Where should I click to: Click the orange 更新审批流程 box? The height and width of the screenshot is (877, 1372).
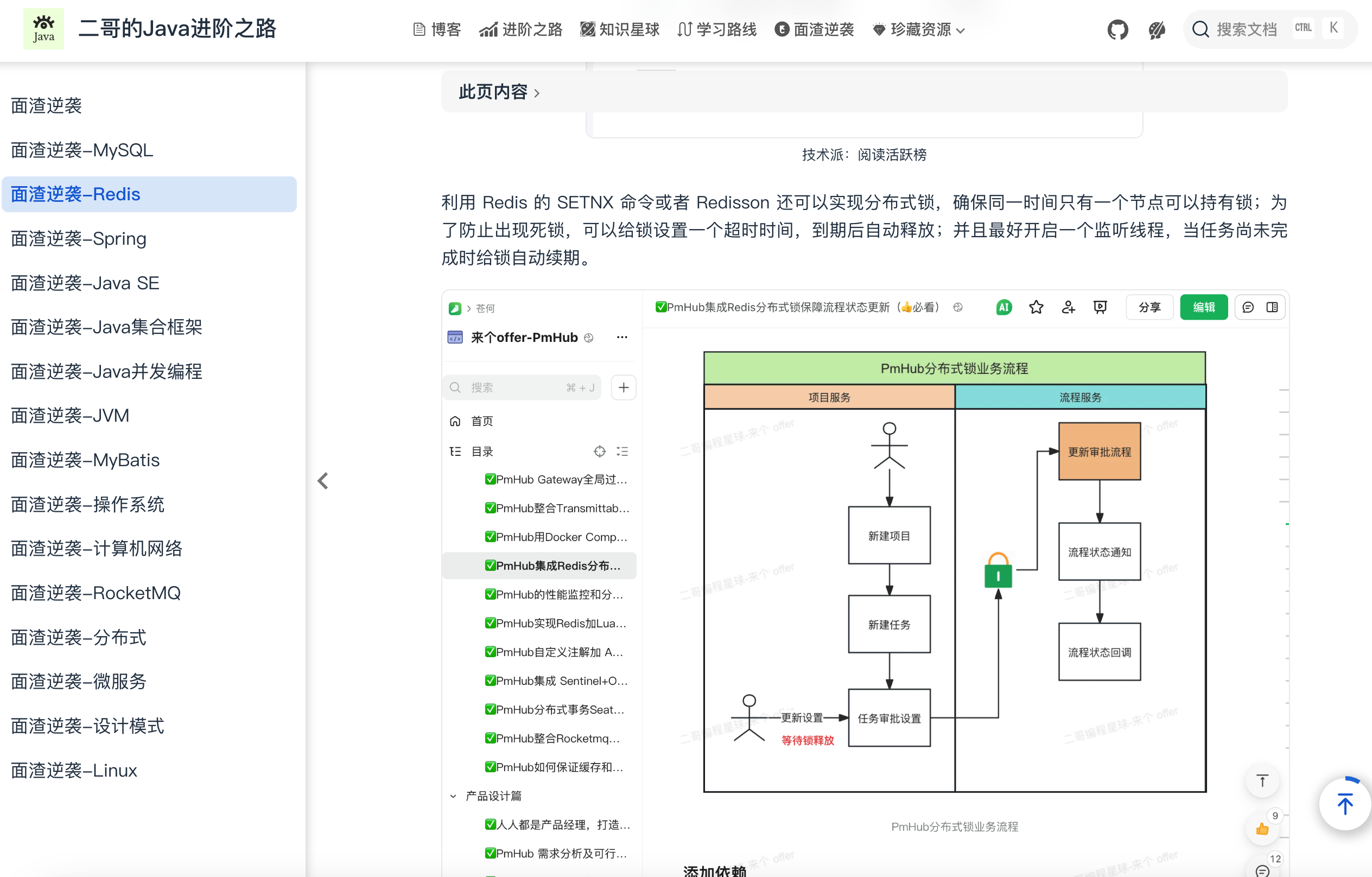pos(1099,452)
